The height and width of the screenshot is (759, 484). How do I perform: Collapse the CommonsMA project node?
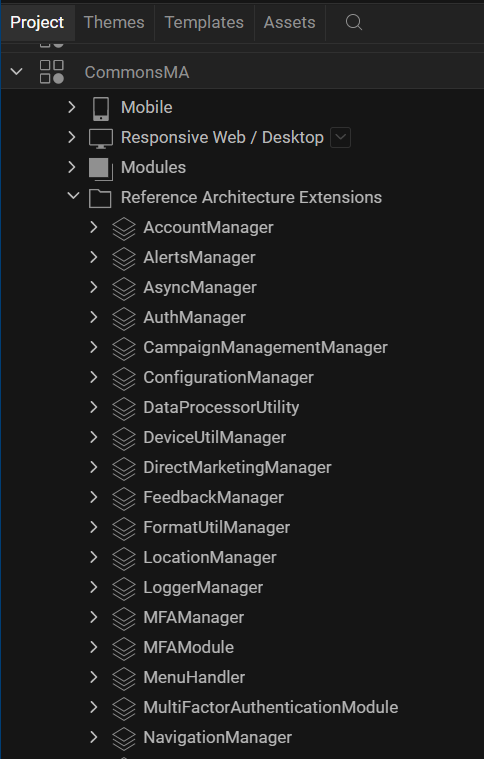[16, 72]
